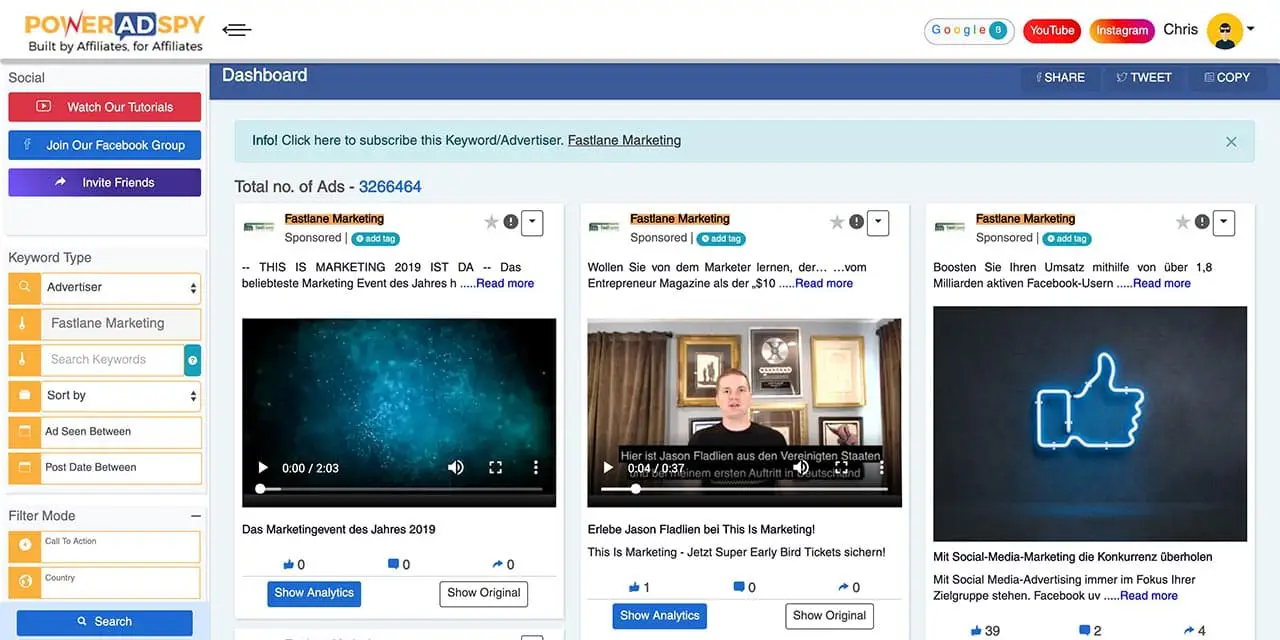Open more options on Jason Fladlien video
Viewport: 1280px width, 640px height.
click(880, 468)
